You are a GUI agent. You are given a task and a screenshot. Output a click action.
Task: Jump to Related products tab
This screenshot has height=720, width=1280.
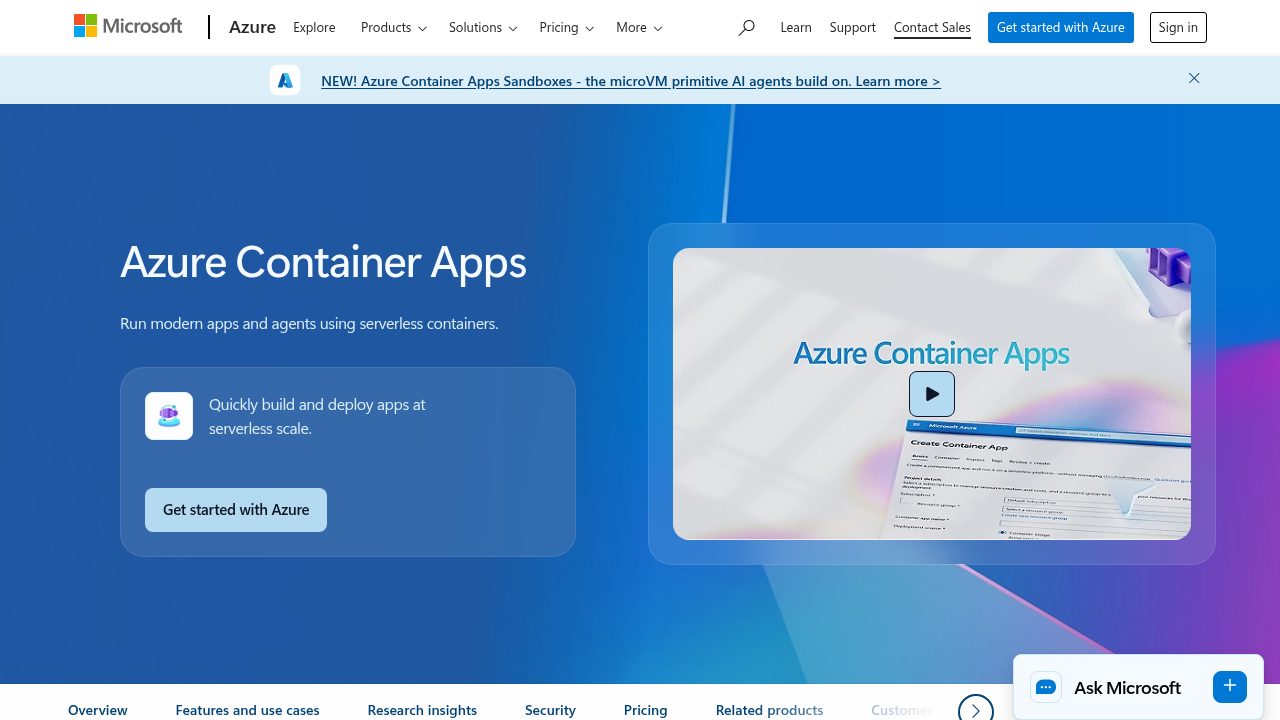tap(769, 710)
